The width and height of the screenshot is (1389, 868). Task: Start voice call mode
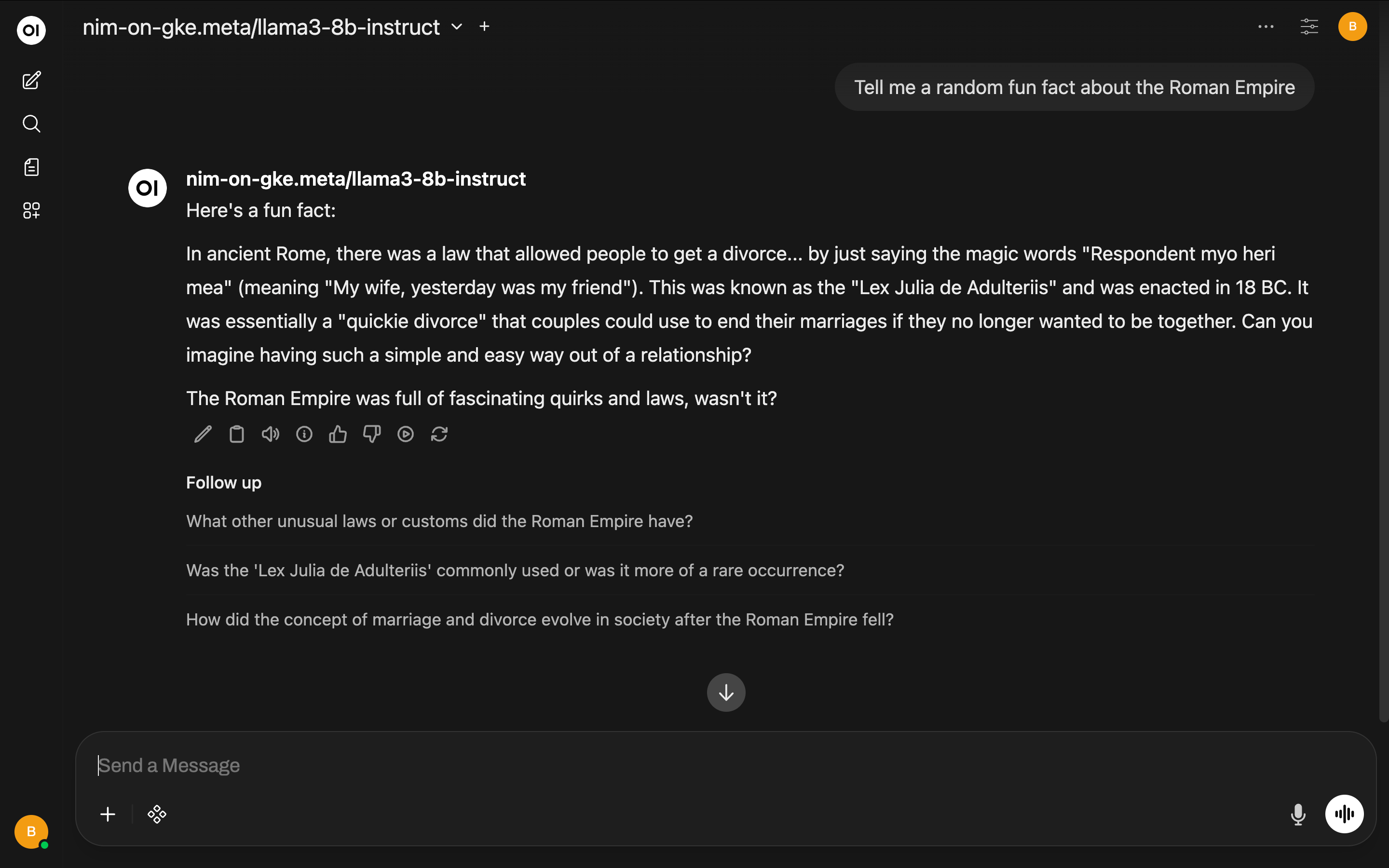coord(1344,814)
